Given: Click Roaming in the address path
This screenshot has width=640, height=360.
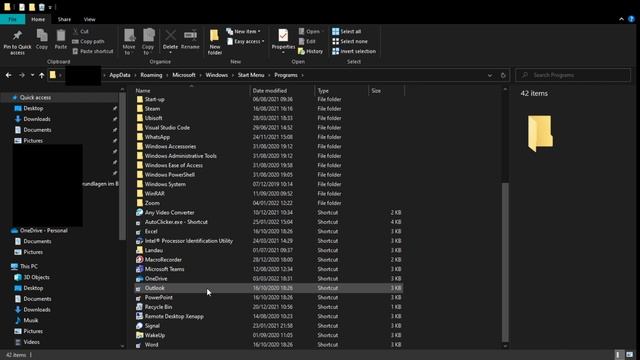Looking at the screenshot, I should coord(151,75).
